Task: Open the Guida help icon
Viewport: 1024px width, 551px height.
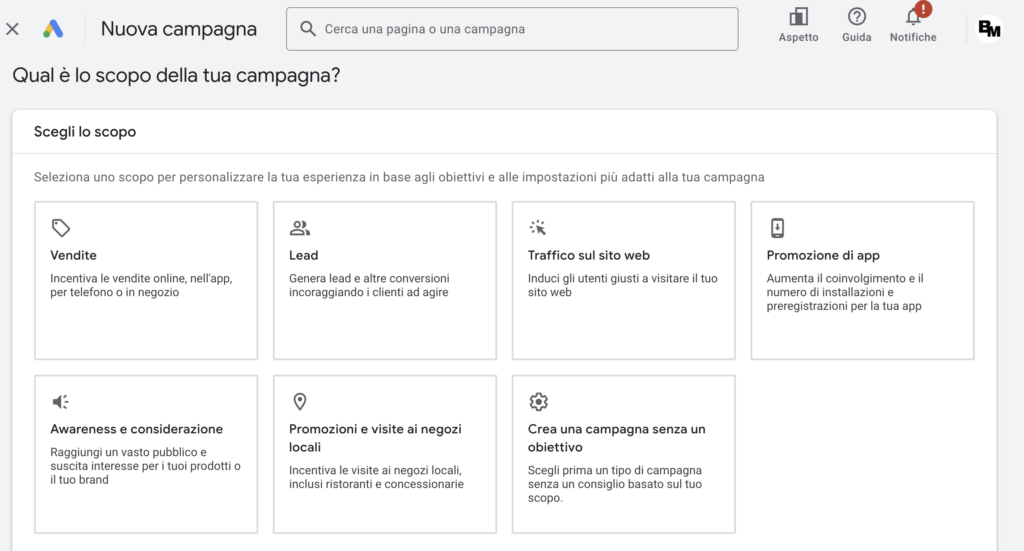Action: click(856, 17)
